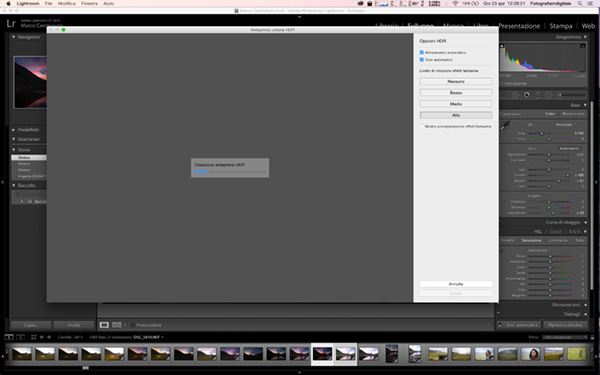Screen dimensions: 600x375
Task: Click main window display icon
Action: point(9,337)
